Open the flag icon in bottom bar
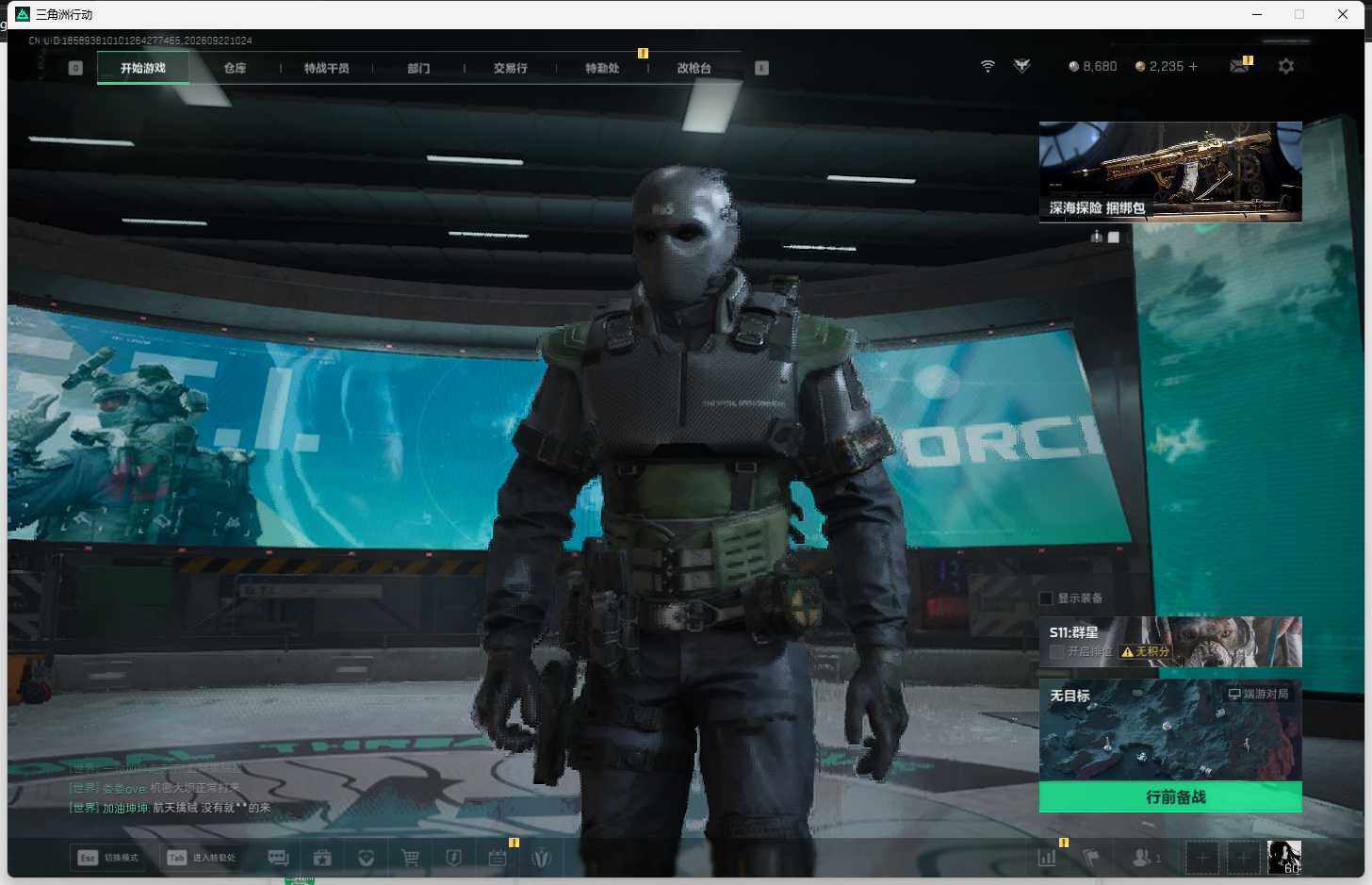 tap(1091, 858)
